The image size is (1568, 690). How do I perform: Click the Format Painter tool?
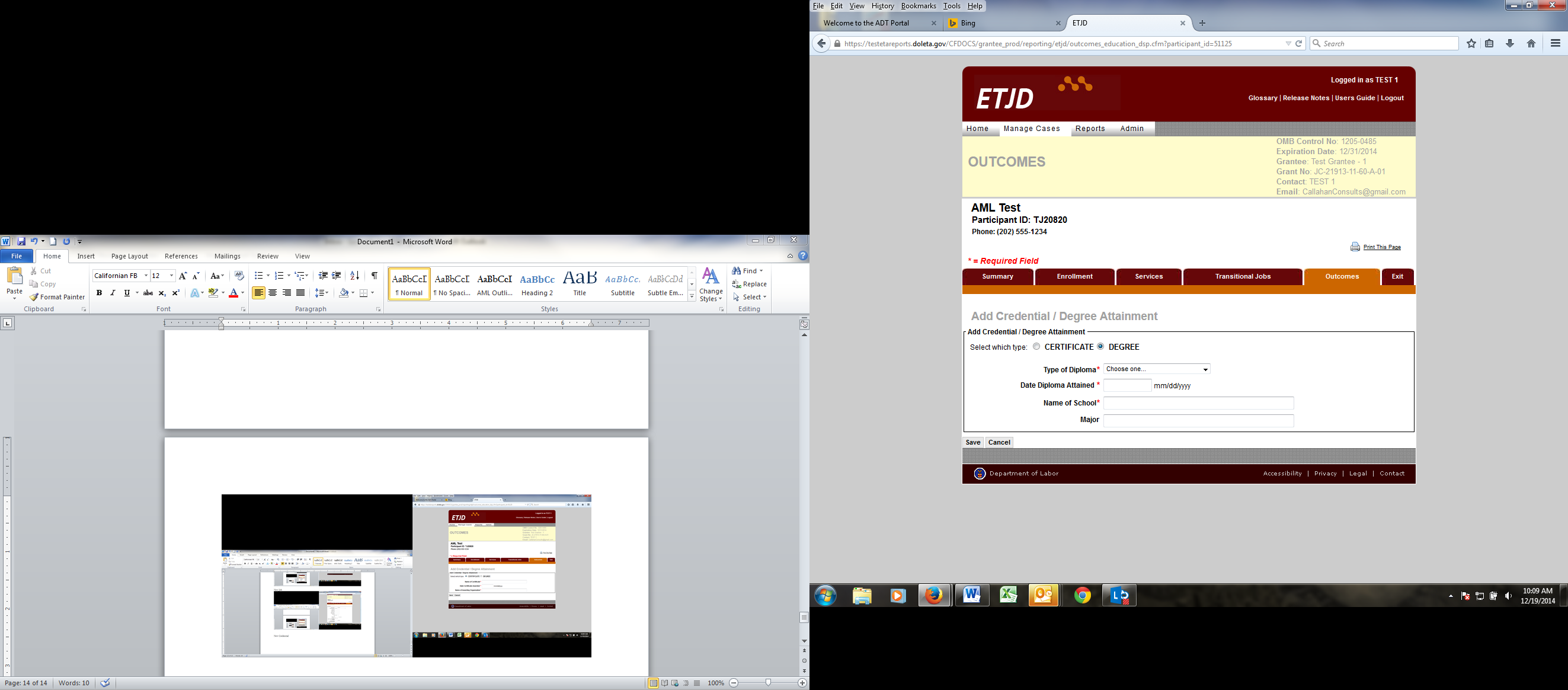(57, 297)
